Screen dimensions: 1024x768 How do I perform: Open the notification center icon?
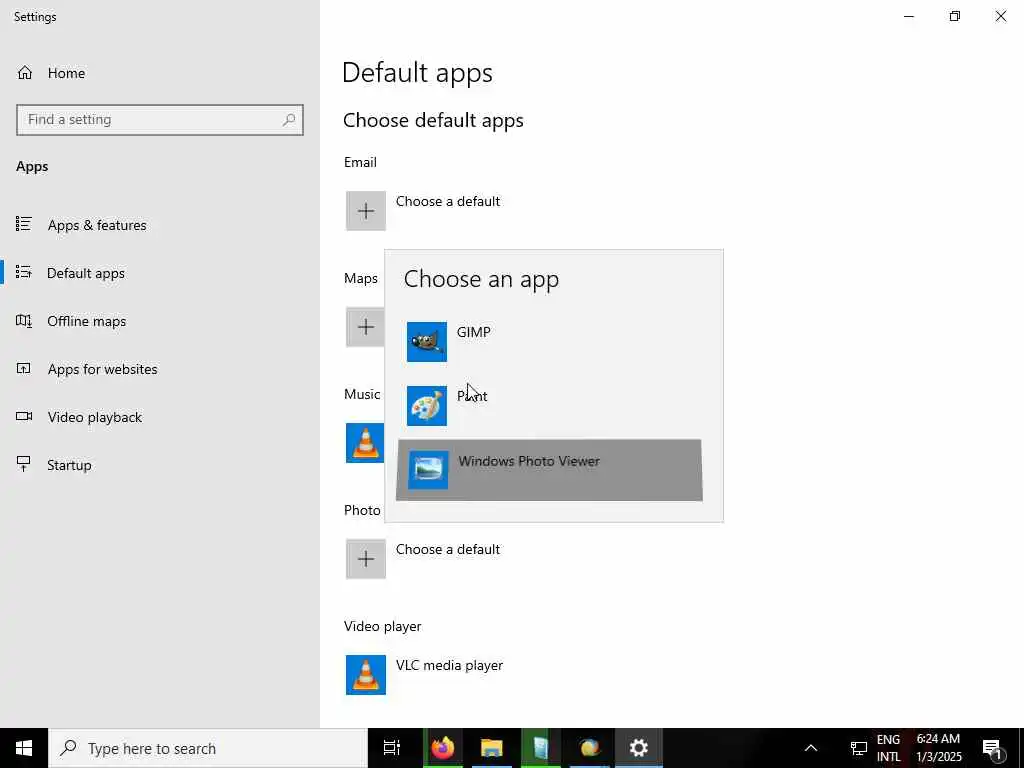(x=992, y=748)
